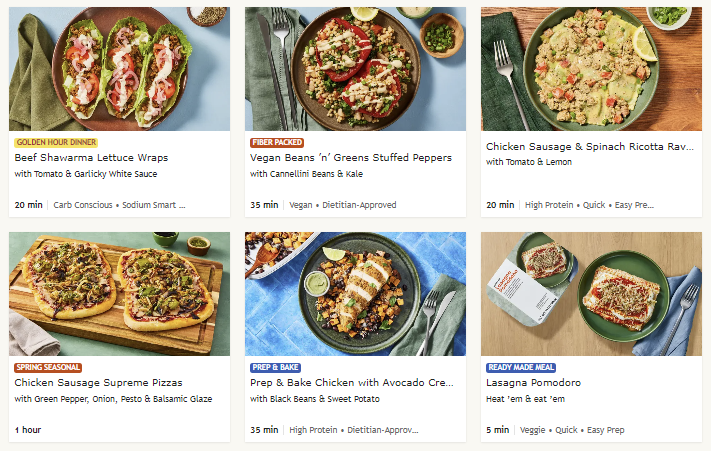The height and width of the screenshot is (451, 711).
Task: Click the blue Prep & Bake badge
Action: pyautogui.click(x=279, y=368)
